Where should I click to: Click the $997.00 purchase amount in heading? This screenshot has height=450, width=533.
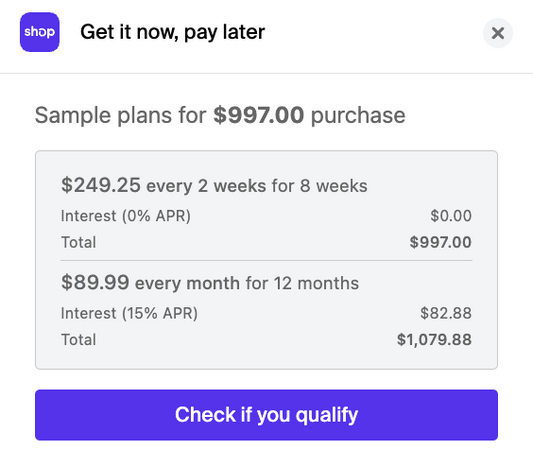point(258,115)
